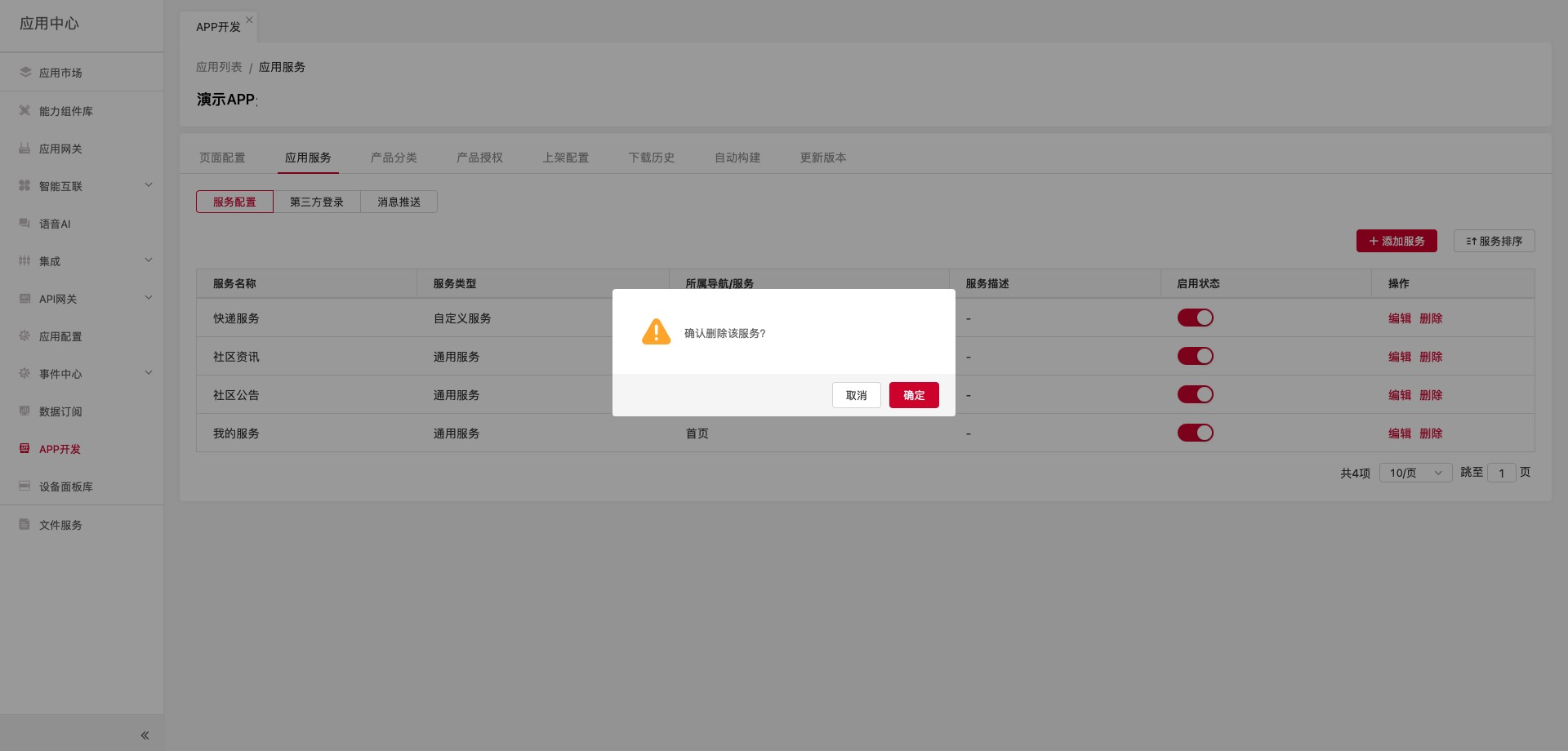Toggle enable switch for 快递服务
The height and width of the screenshot is (751, 1568).
(1195, 318)
